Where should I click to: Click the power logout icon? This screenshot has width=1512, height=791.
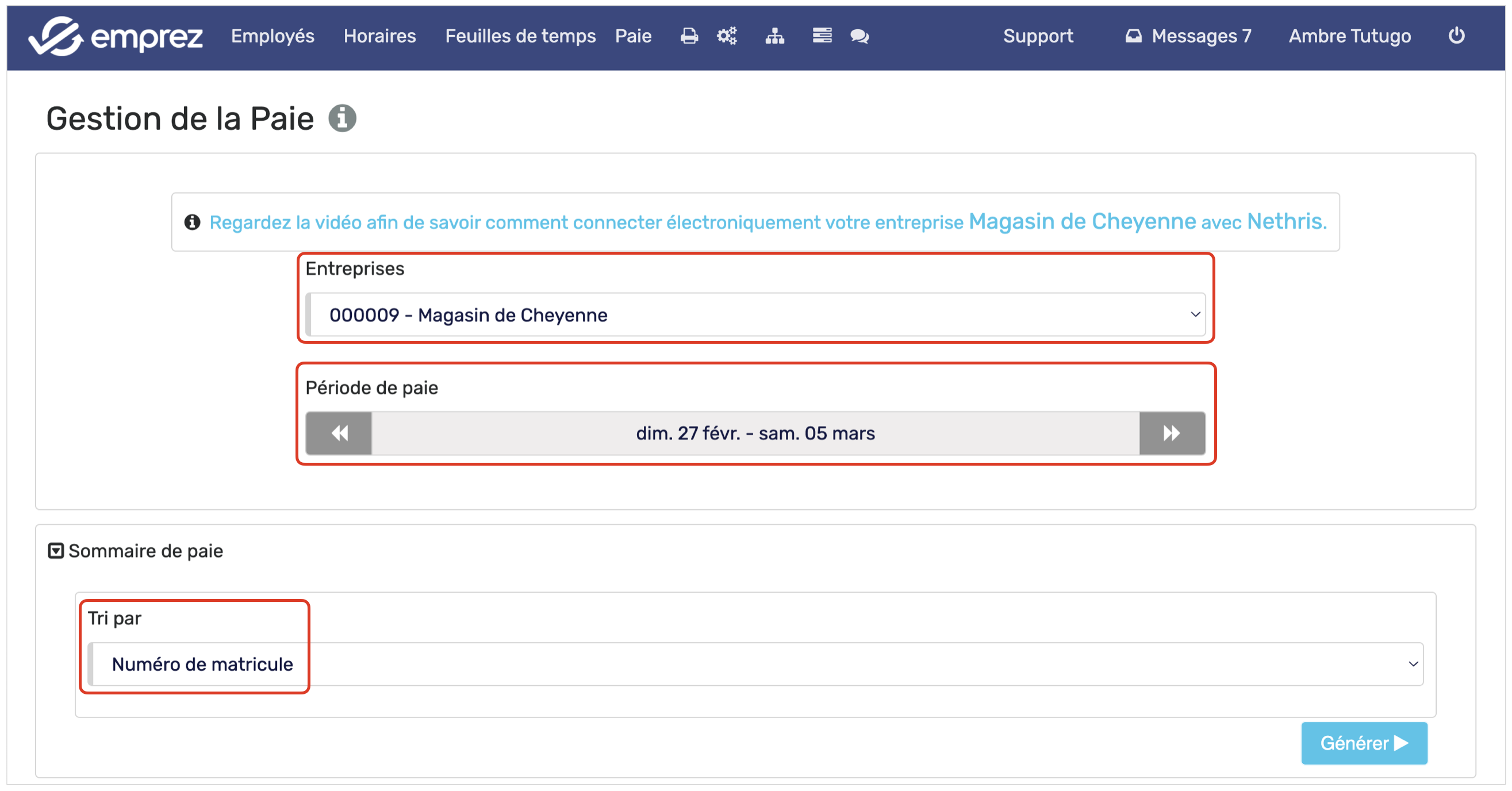coord(1456,36)
